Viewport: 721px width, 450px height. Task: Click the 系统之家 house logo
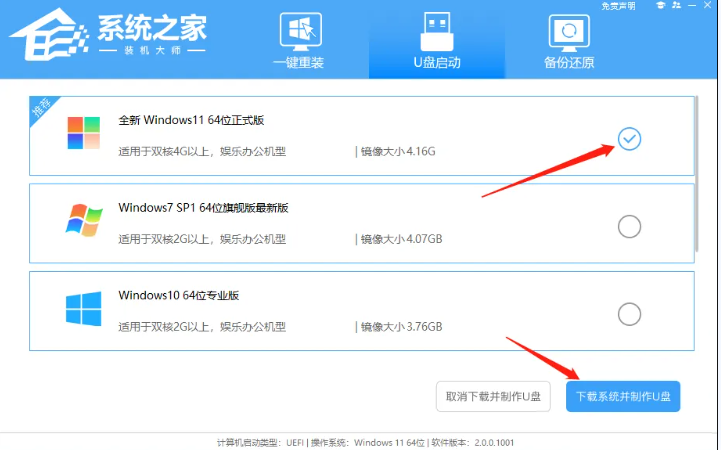[50, 35]
